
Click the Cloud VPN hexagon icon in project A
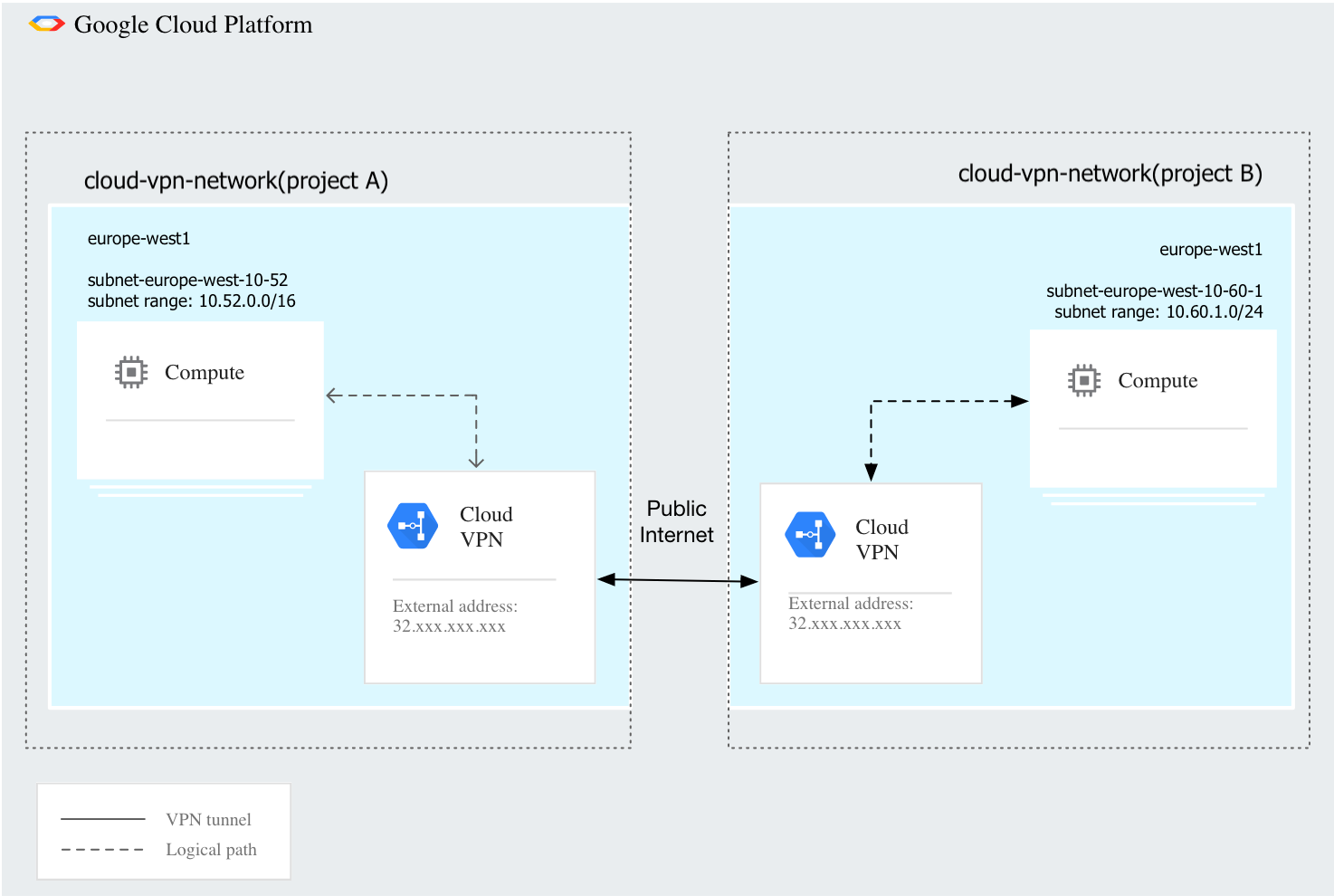pos(413,526)
